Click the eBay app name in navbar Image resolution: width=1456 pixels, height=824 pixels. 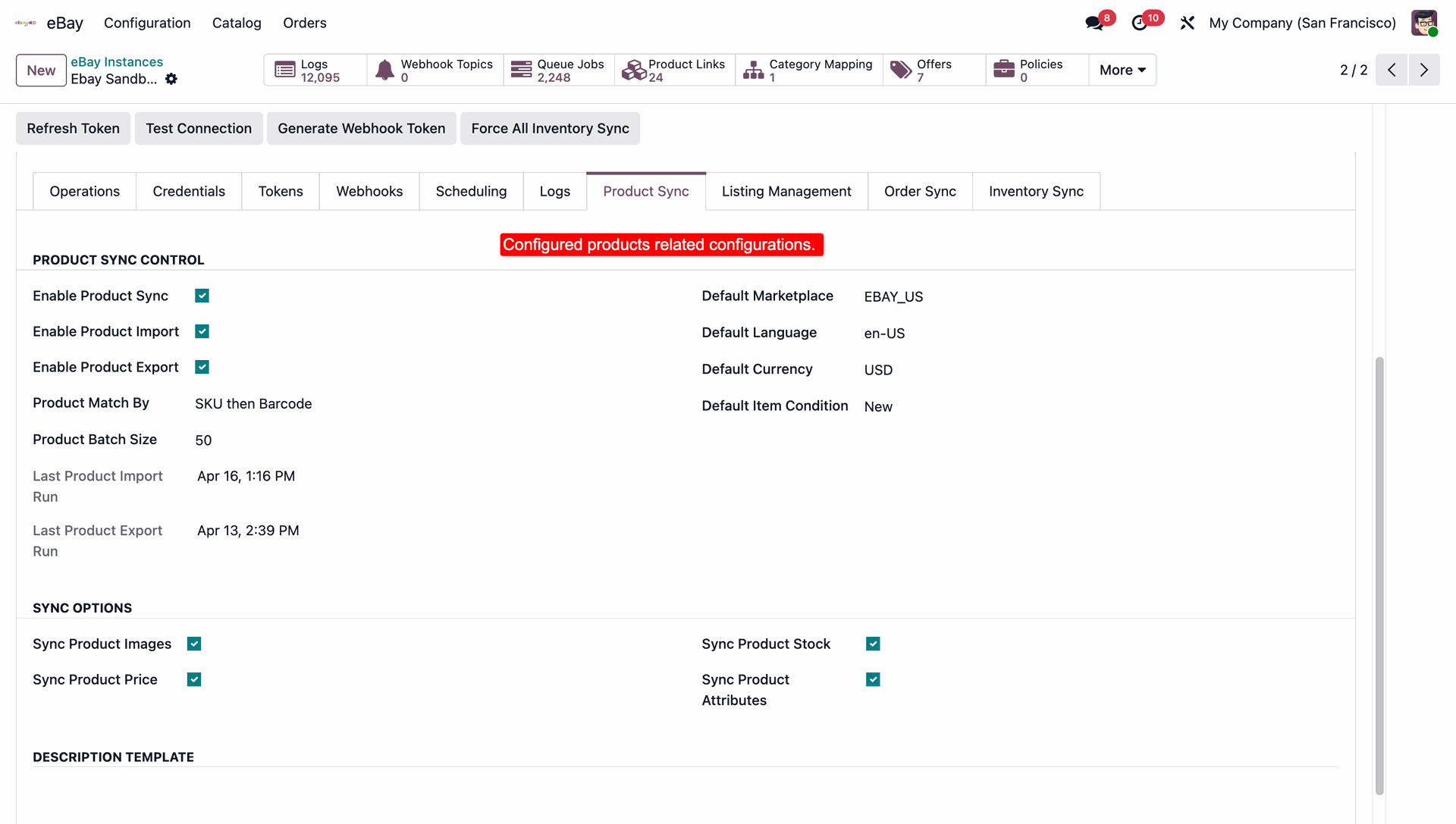pos(65,23)
